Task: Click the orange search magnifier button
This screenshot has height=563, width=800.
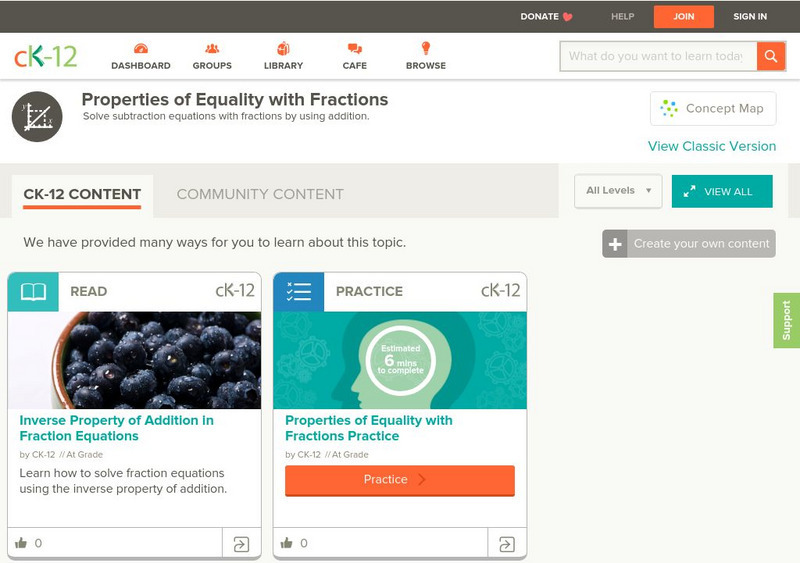Action: tap(771, 56)
